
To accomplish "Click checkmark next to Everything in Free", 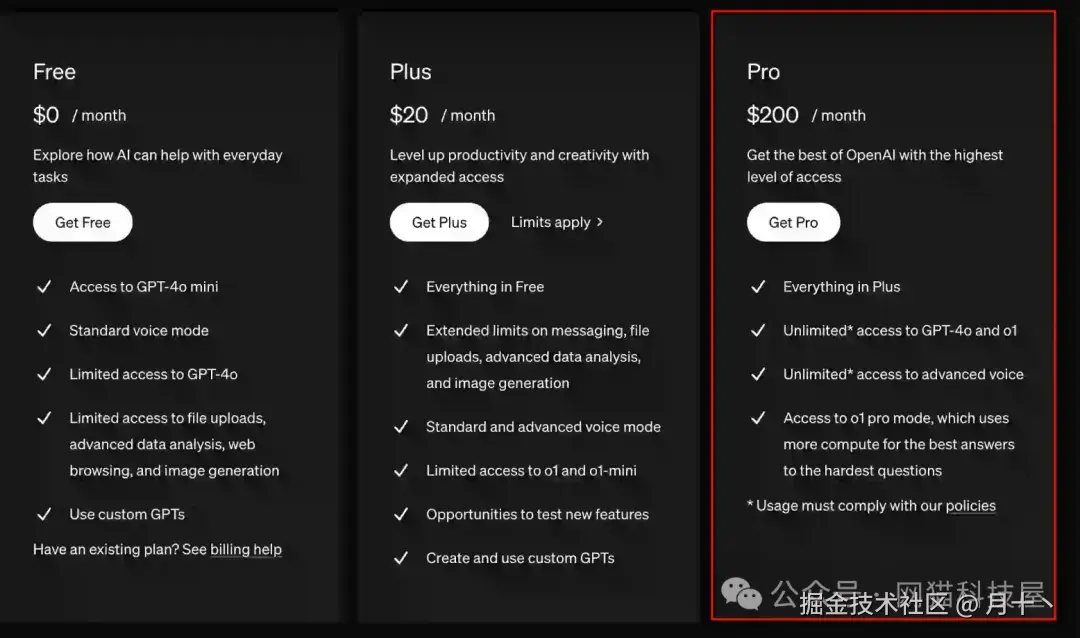I will 401,287.
